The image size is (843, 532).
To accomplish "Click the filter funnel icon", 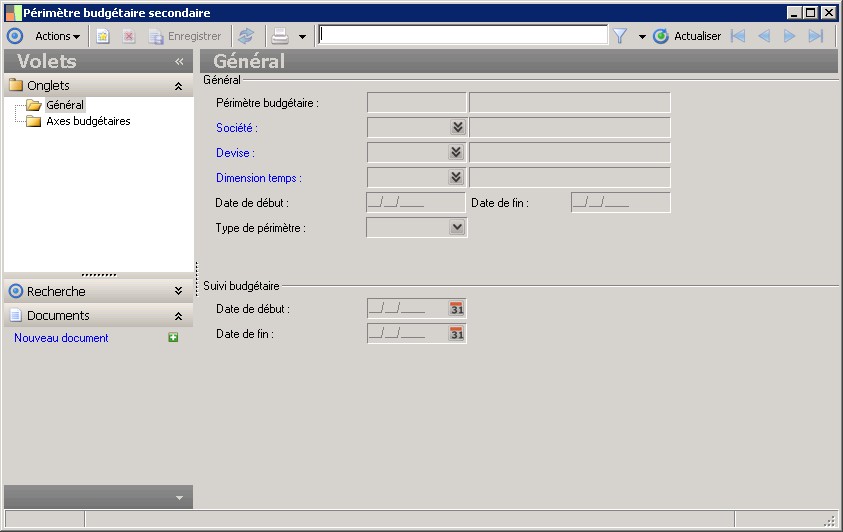I will coord(620,37).
